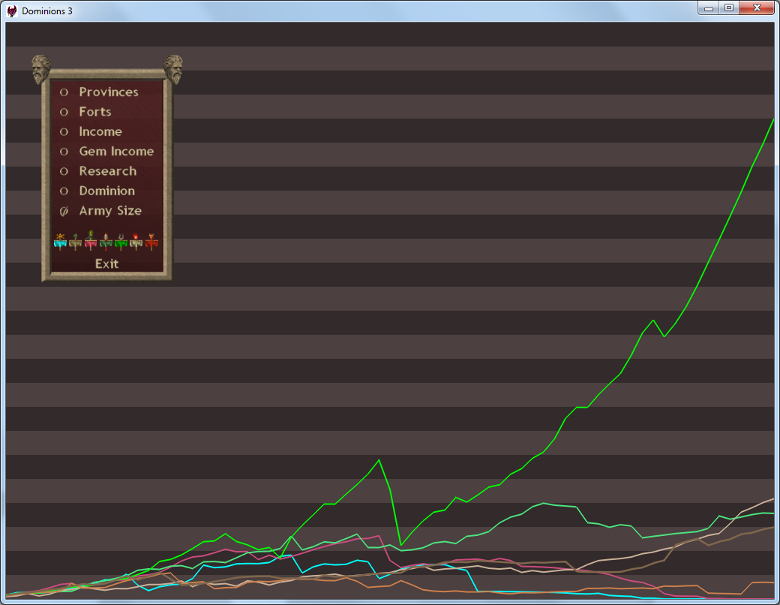Viewport: 780px width, 605px height.
Task: Click the Dominions 3 title bar icon
Action: click(x=12, y=10)
